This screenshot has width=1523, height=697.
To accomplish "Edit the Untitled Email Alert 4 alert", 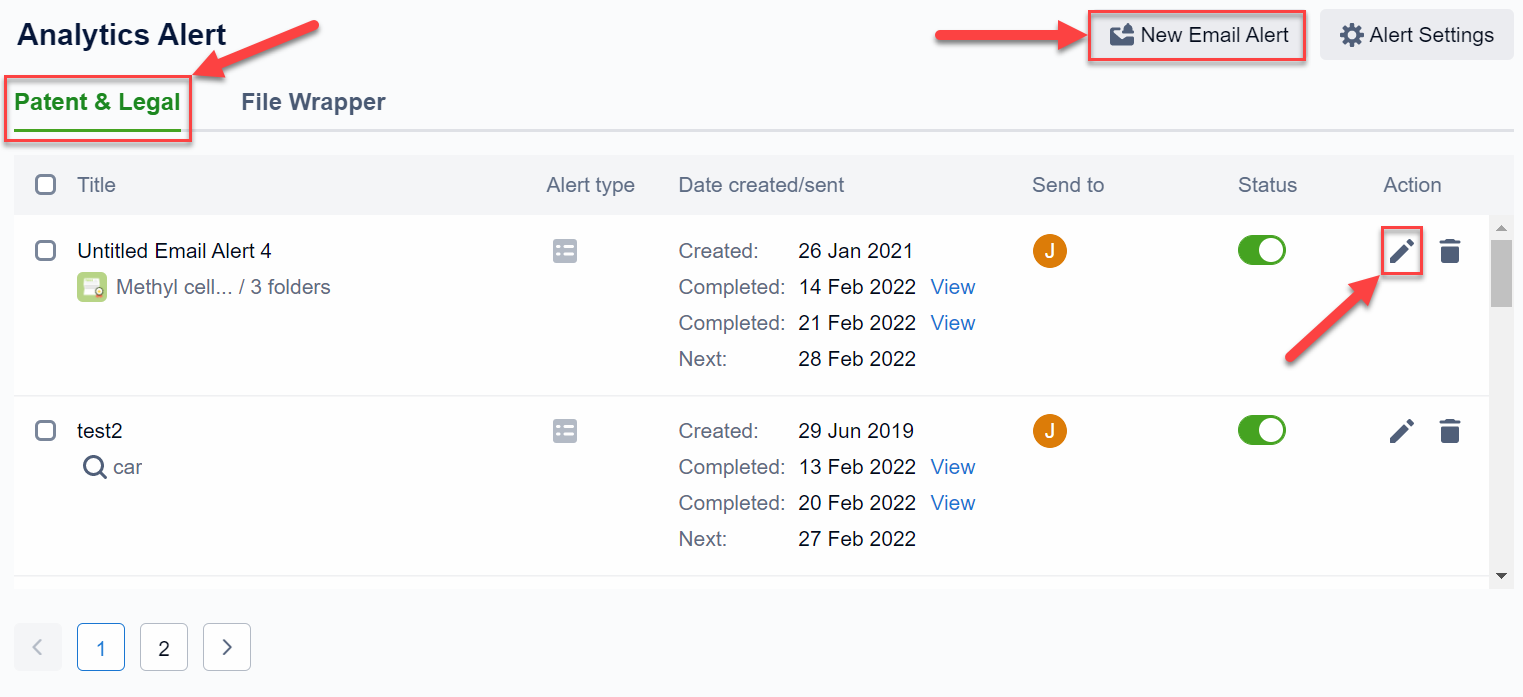I will tap(1402, 252).
